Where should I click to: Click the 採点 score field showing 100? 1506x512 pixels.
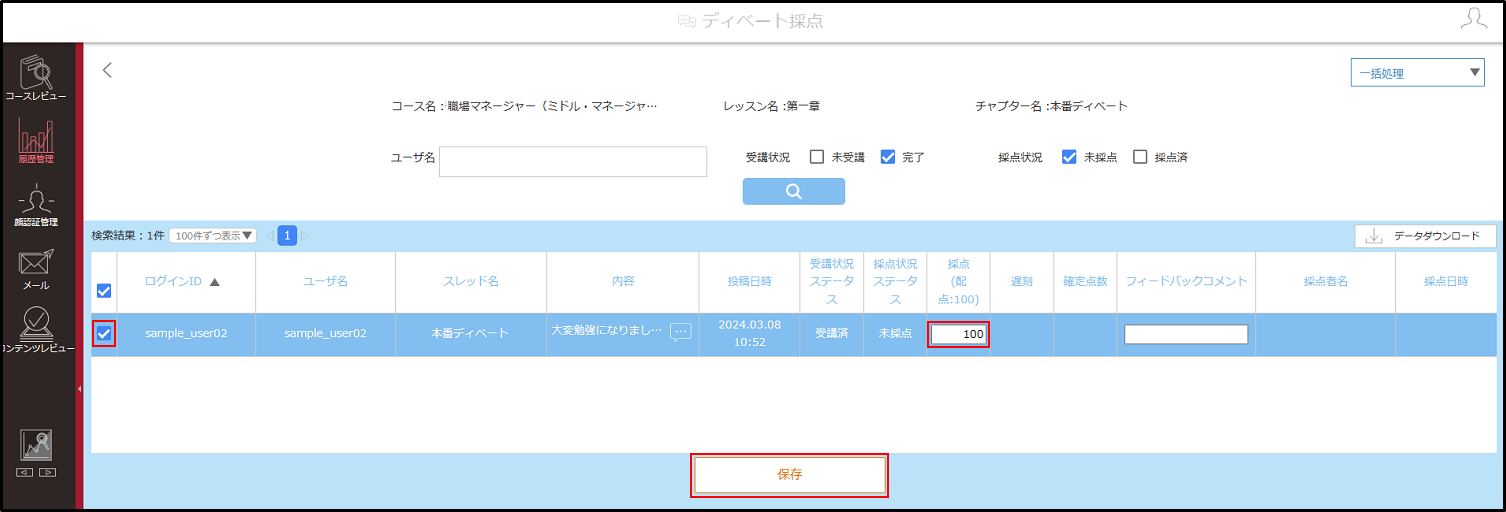[959, 334]
